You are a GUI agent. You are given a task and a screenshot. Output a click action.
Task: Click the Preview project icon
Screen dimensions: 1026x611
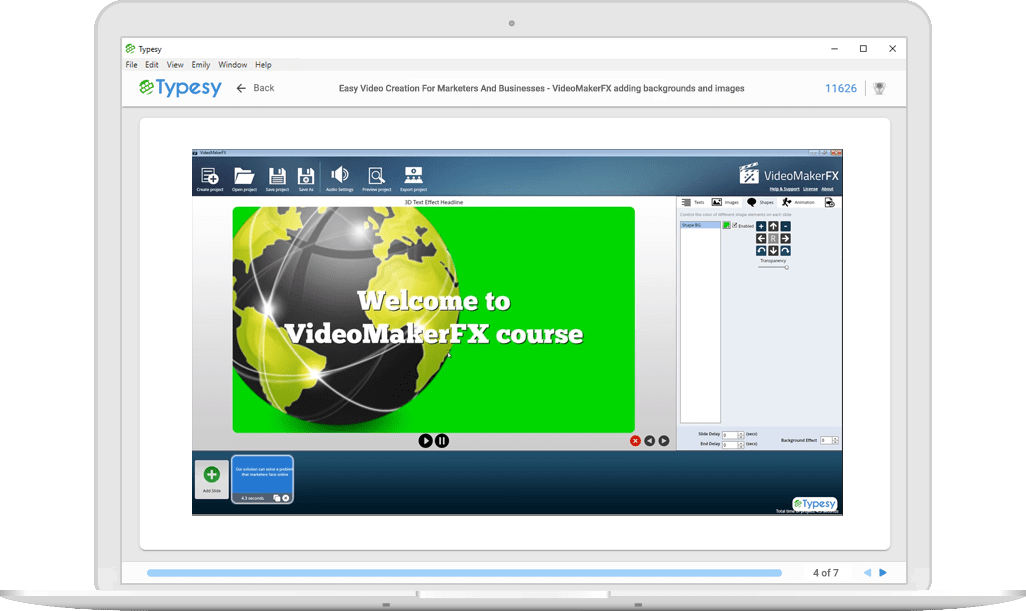(376, 176)
